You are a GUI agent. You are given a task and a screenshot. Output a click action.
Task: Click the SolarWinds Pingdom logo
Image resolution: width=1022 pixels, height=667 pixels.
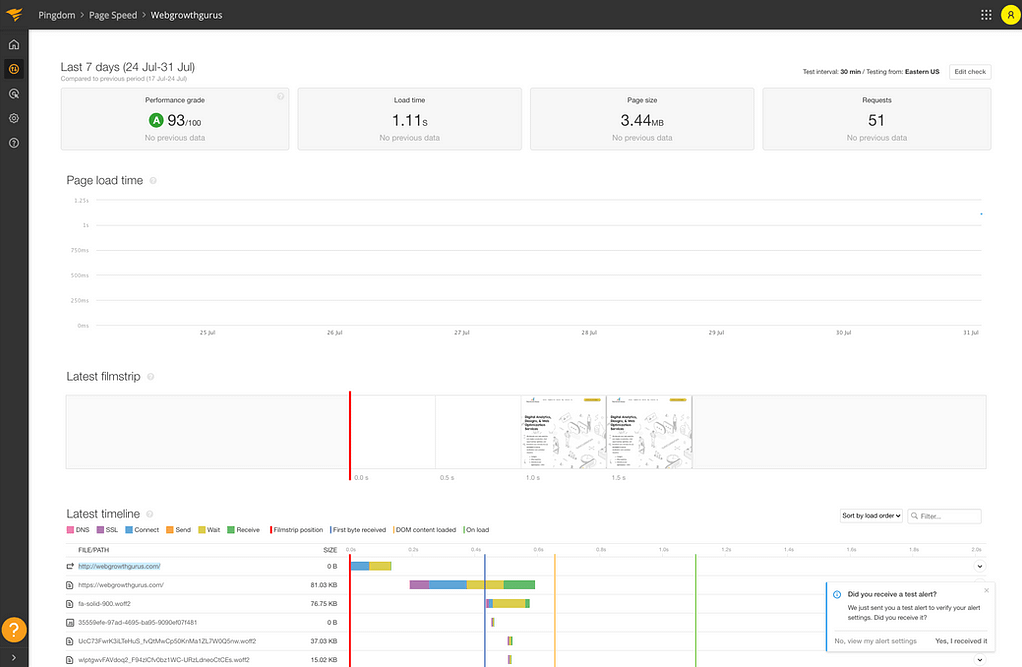click(14, 15)
